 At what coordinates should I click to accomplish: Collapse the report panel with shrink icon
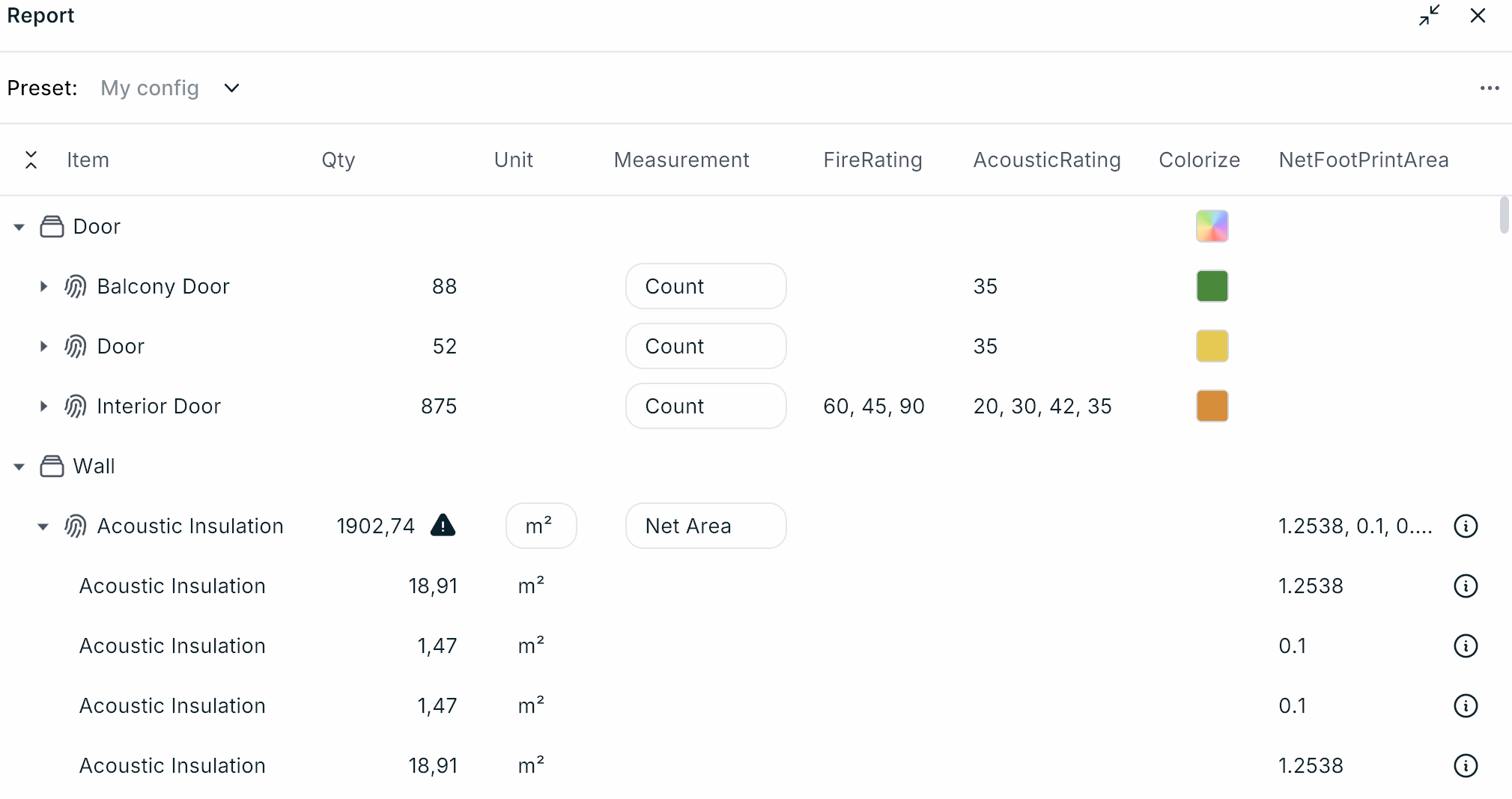1429,16
